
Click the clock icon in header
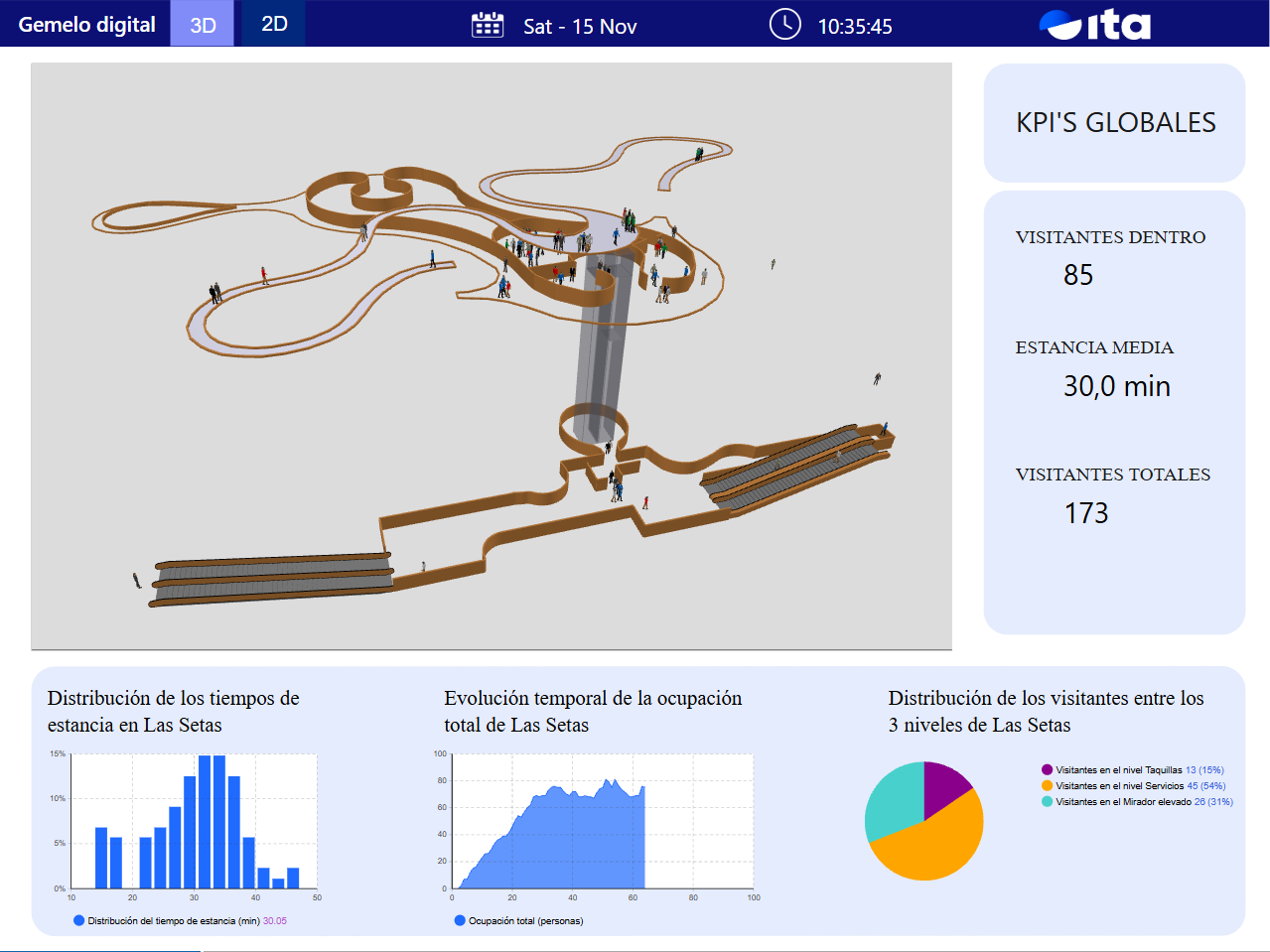784,25
